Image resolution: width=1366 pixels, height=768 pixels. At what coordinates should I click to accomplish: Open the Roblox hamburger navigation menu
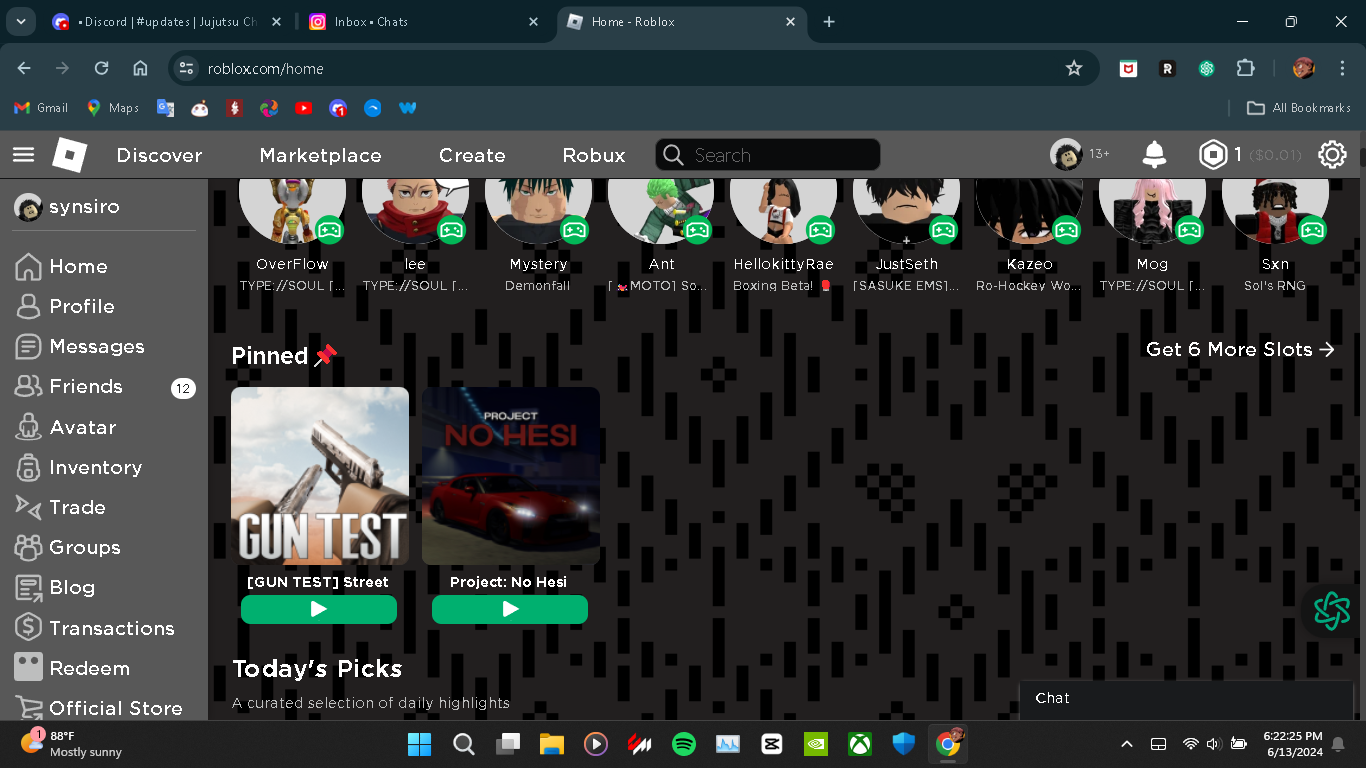coord(23,155)
